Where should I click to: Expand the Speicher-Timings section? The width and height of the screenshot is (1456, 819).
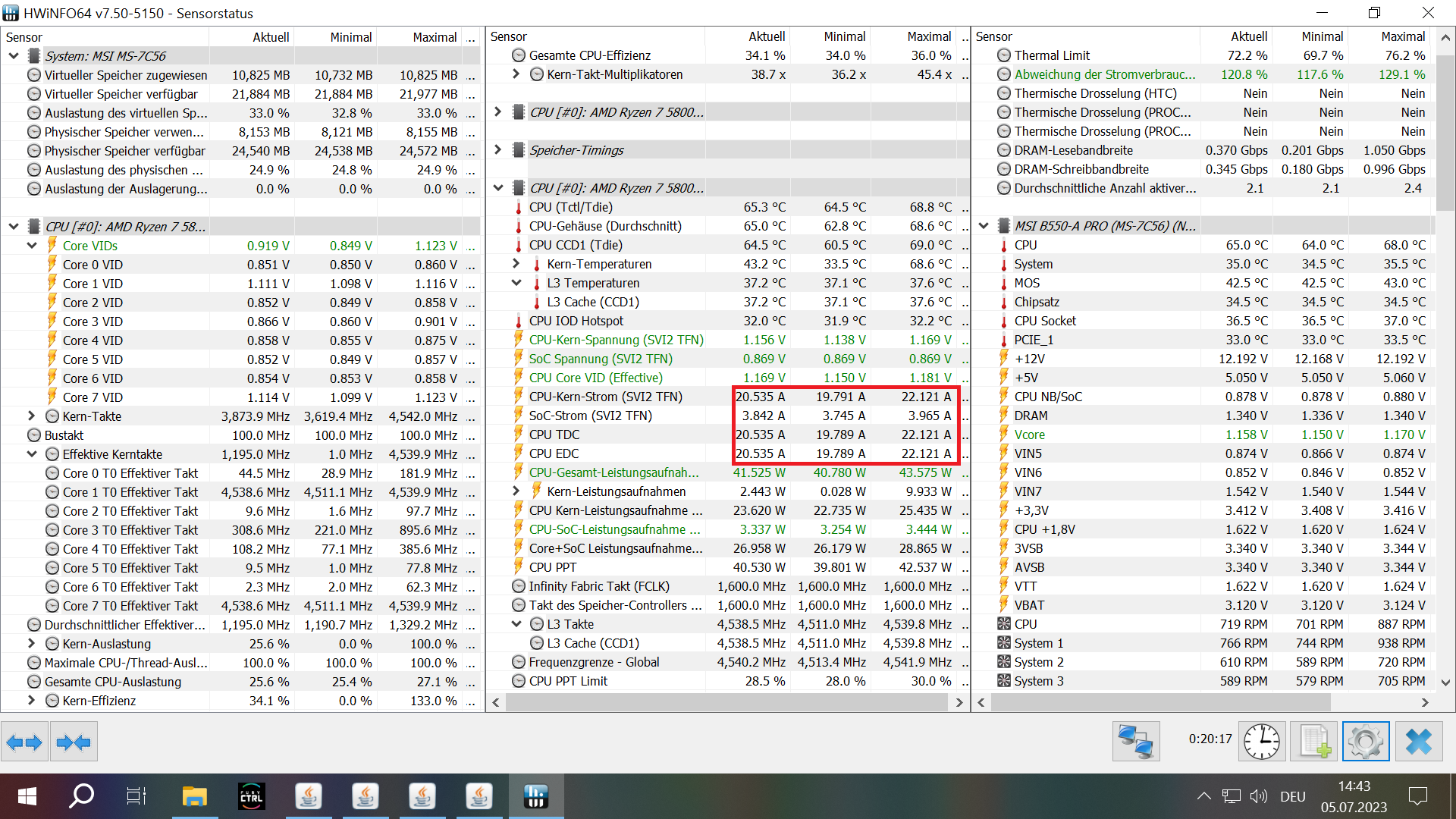[498, 150]
